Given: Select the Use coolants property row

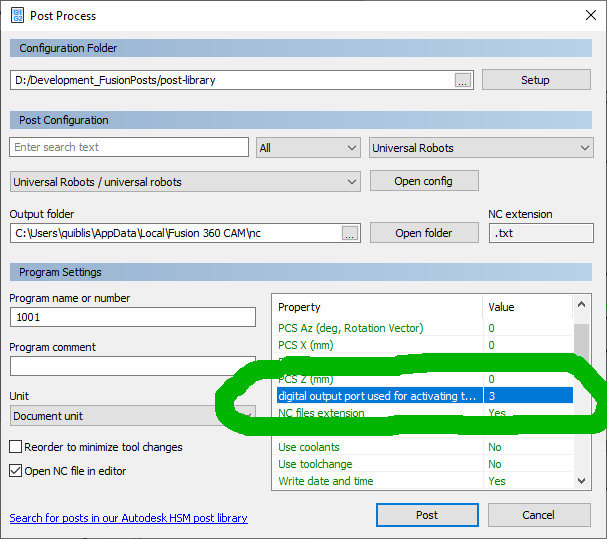Looking at the screenshot, I should pos(380,447).
